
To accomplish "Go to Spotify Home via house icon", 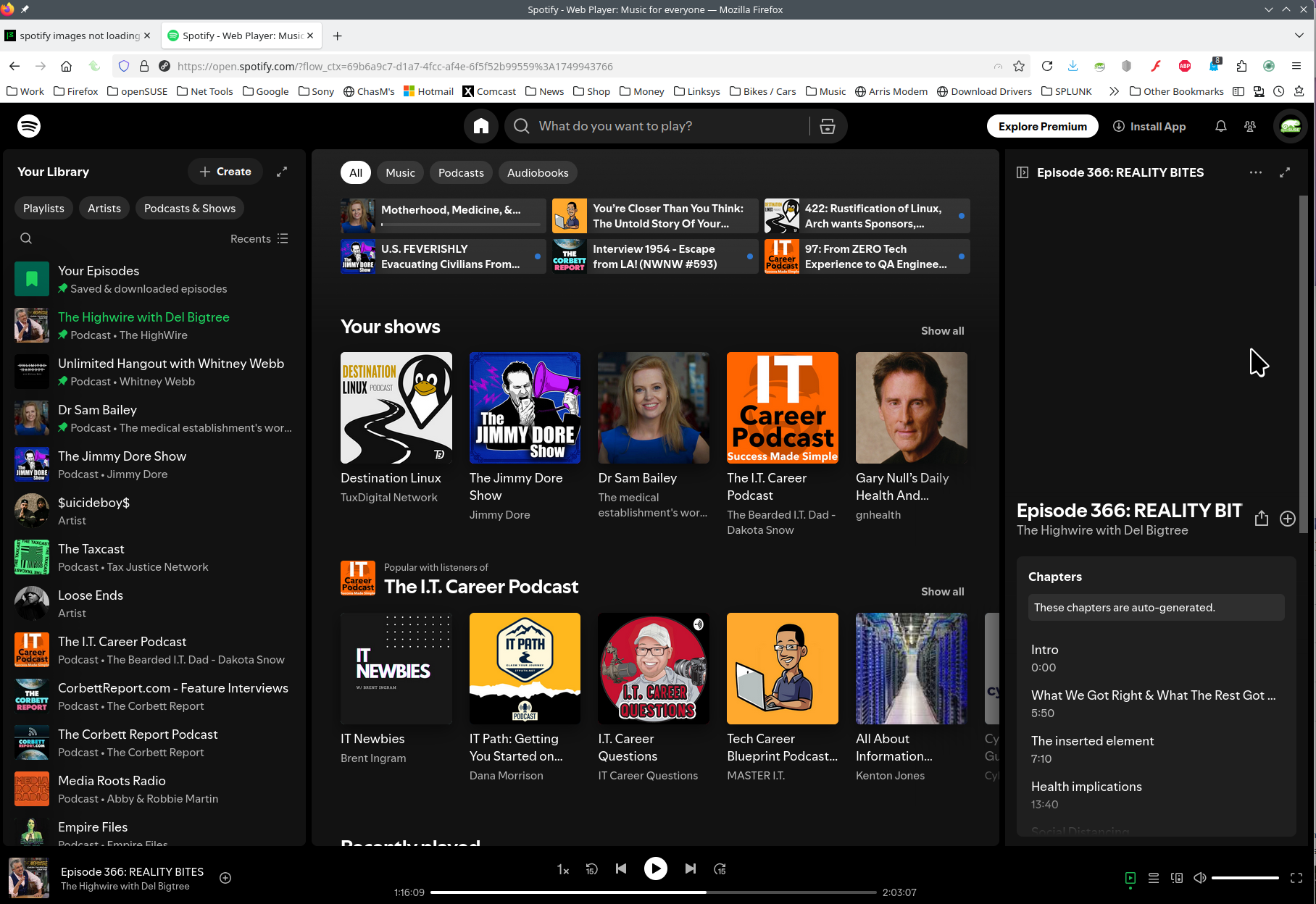I will [481, 126].
